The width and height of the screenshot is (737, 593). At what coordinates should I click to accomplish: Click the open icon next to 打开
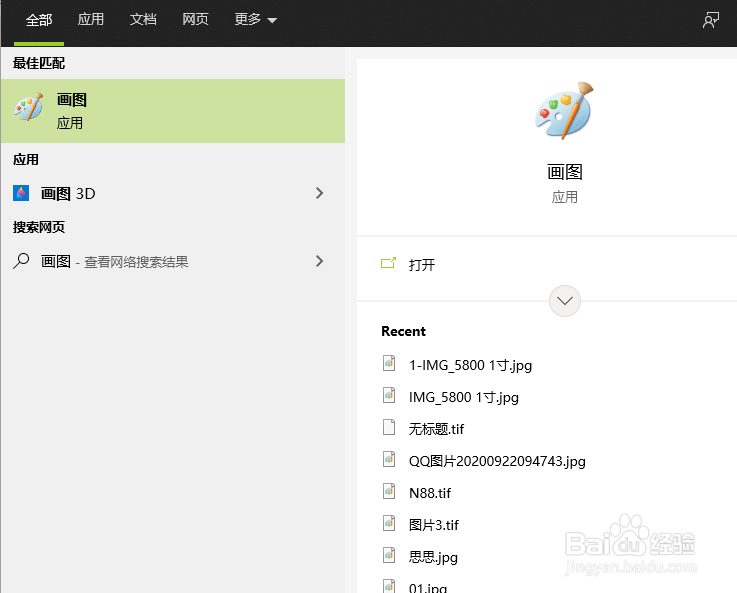(388, 263)
